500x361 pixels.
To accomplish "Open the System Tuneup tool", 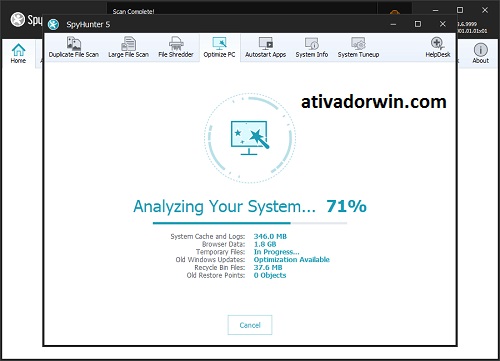I will click(358, 48).
